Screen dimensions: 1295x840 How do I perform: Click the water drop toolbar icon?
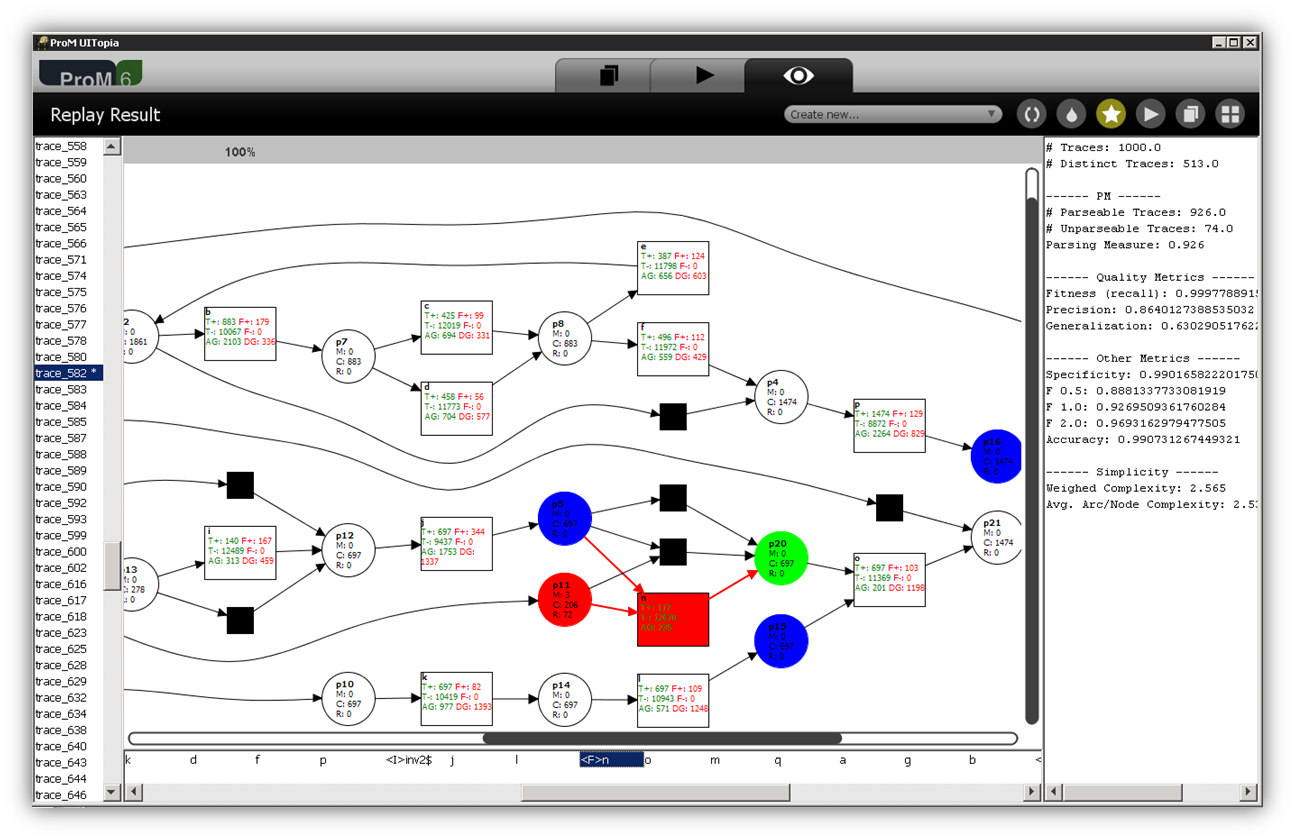point(1071,114)
